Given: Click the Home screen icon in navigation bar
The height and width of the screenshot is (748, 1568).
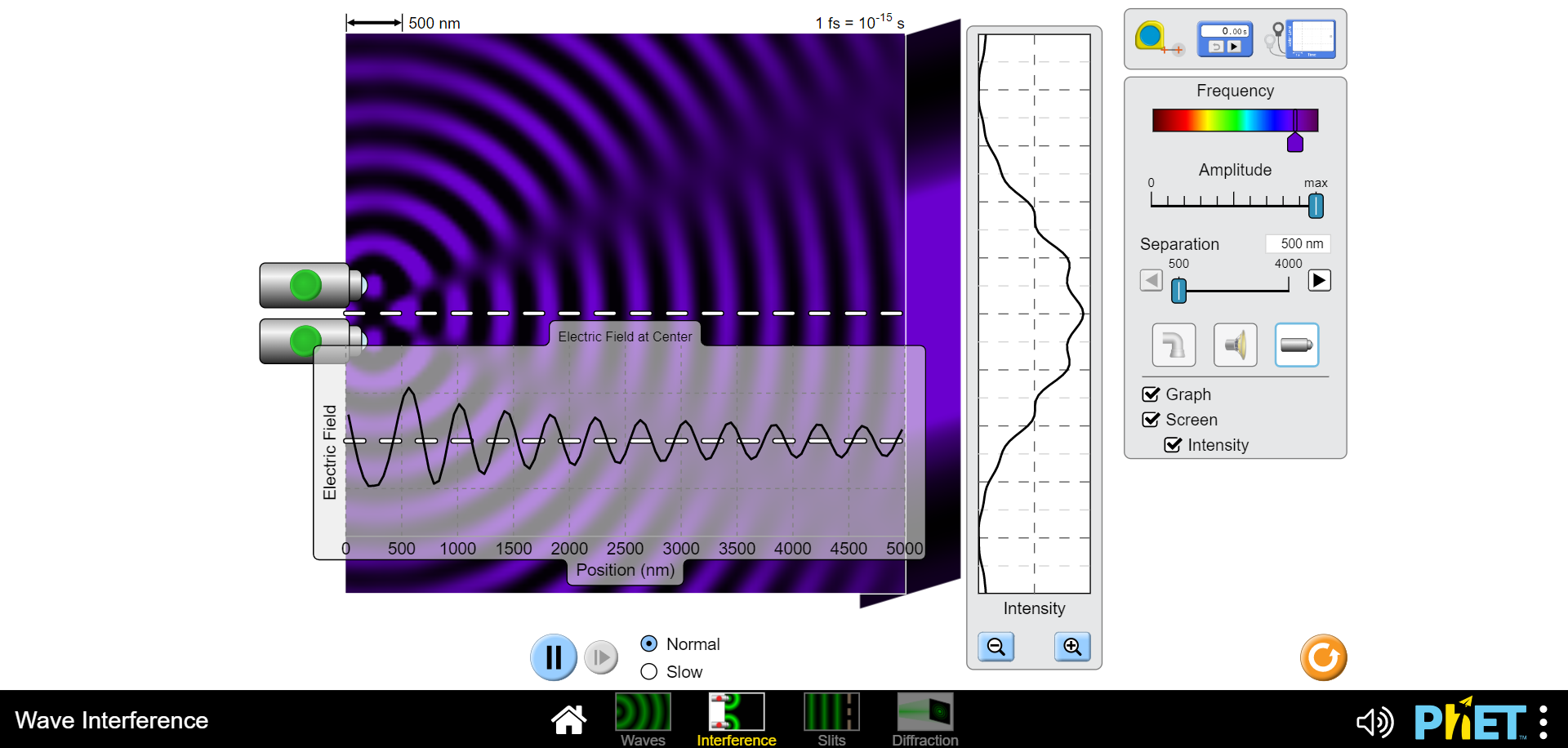Looking at the screenshot, I should (569, 719).
